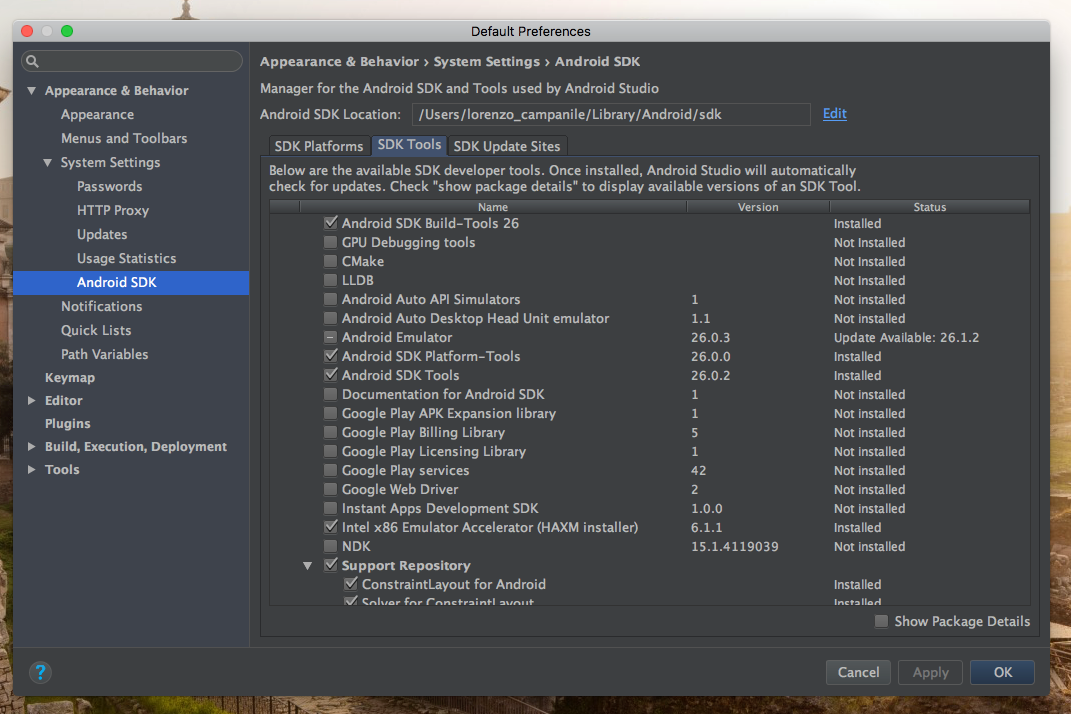This screenshot has width=1071, height=714.
Task: Select Android SDK in the sidebar
Action: [131, 283]
